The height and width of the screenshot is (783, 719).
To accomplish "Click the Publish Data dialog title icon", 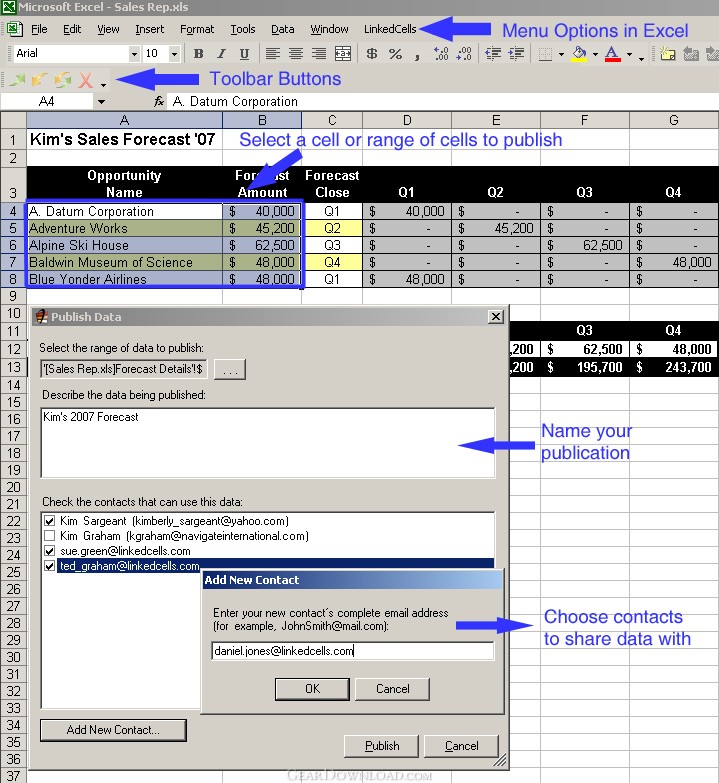I will pyautogui.click(x=42, y=317).
